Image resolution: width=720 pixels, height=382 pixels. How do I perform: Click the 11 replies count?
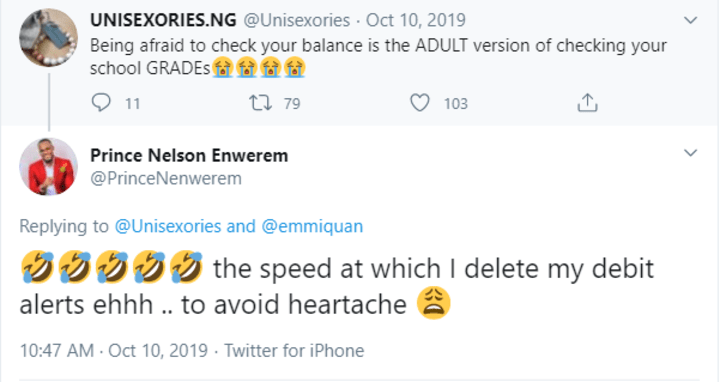click(x=133, y=104)
